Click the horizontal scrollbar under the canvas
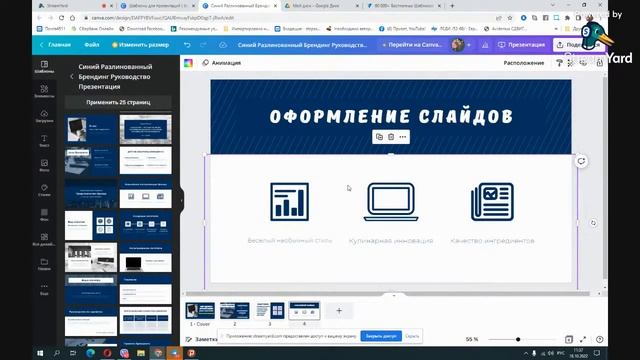The image size is (640, 360). coord(388,293)
